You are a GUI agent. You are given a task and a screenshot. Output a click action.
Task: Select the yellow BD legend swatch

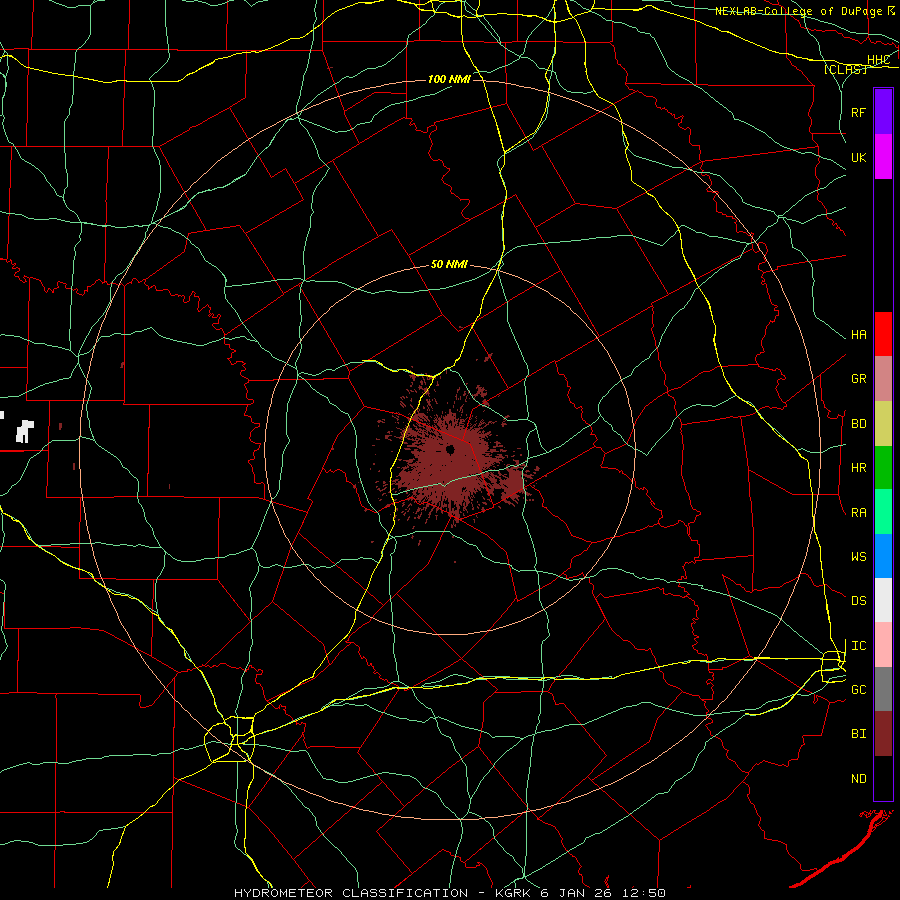pyautogui.click(x=883, y=424)
